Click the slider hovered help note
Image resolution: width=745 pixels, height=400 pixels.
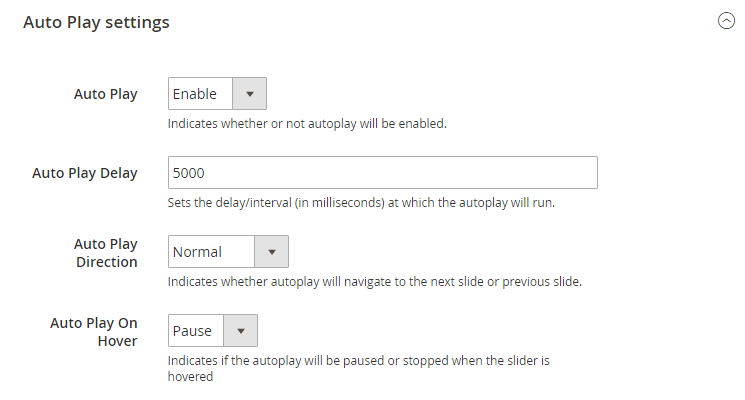[359, 368]
